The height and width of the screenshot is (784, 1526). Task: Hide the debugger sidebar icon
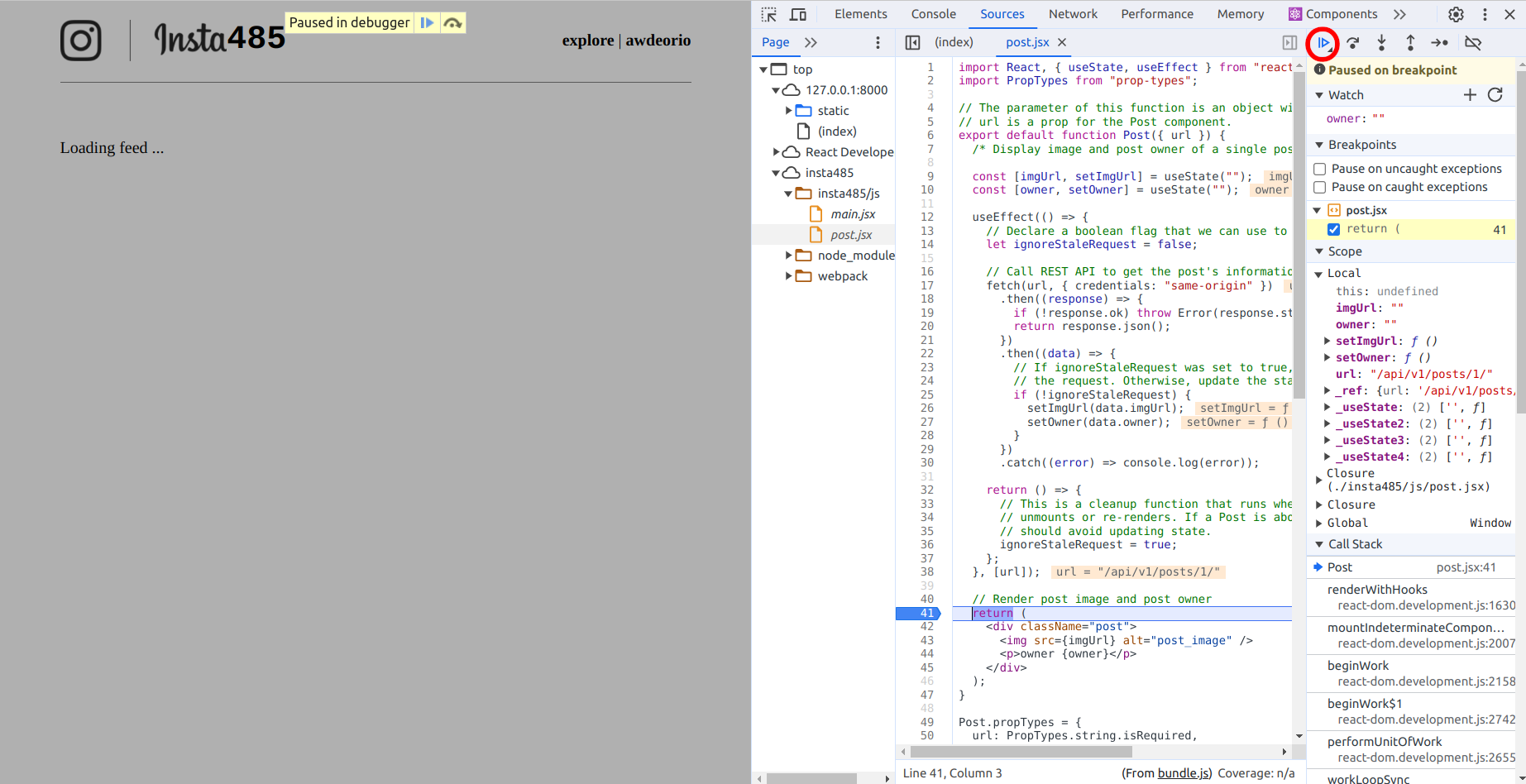[1289, 42]
